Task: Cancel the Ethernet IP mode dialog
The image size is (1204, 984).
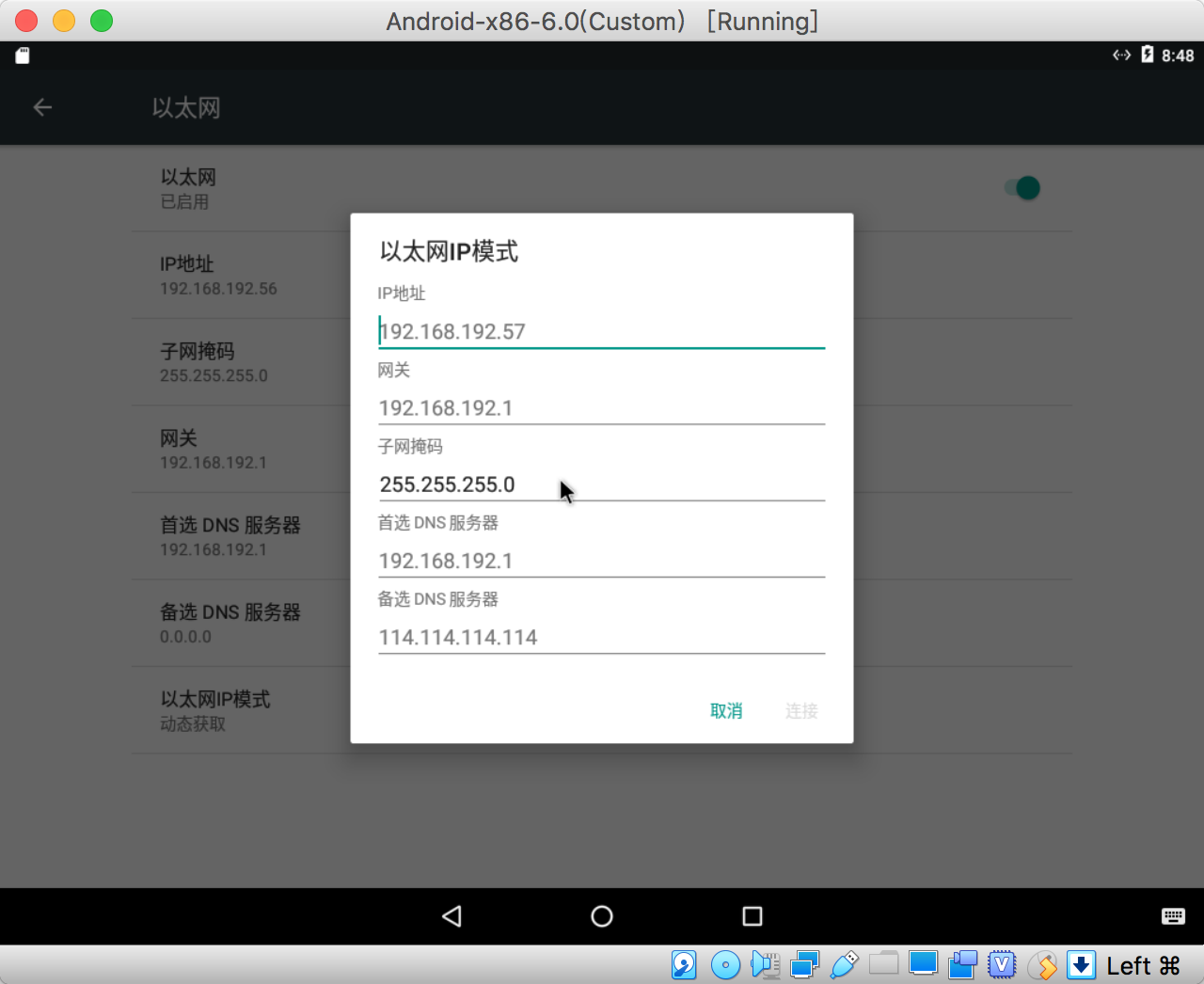Action: pyautogui.click(x=726, y=711)
